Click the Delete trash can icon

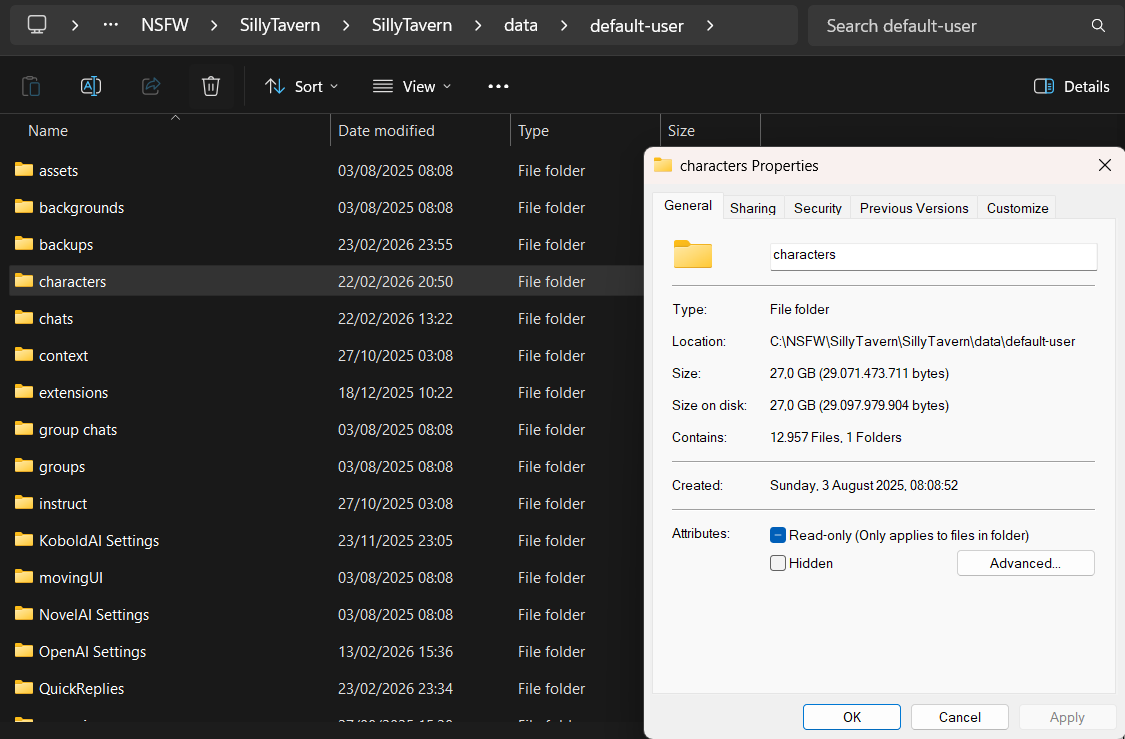[210, 86]
